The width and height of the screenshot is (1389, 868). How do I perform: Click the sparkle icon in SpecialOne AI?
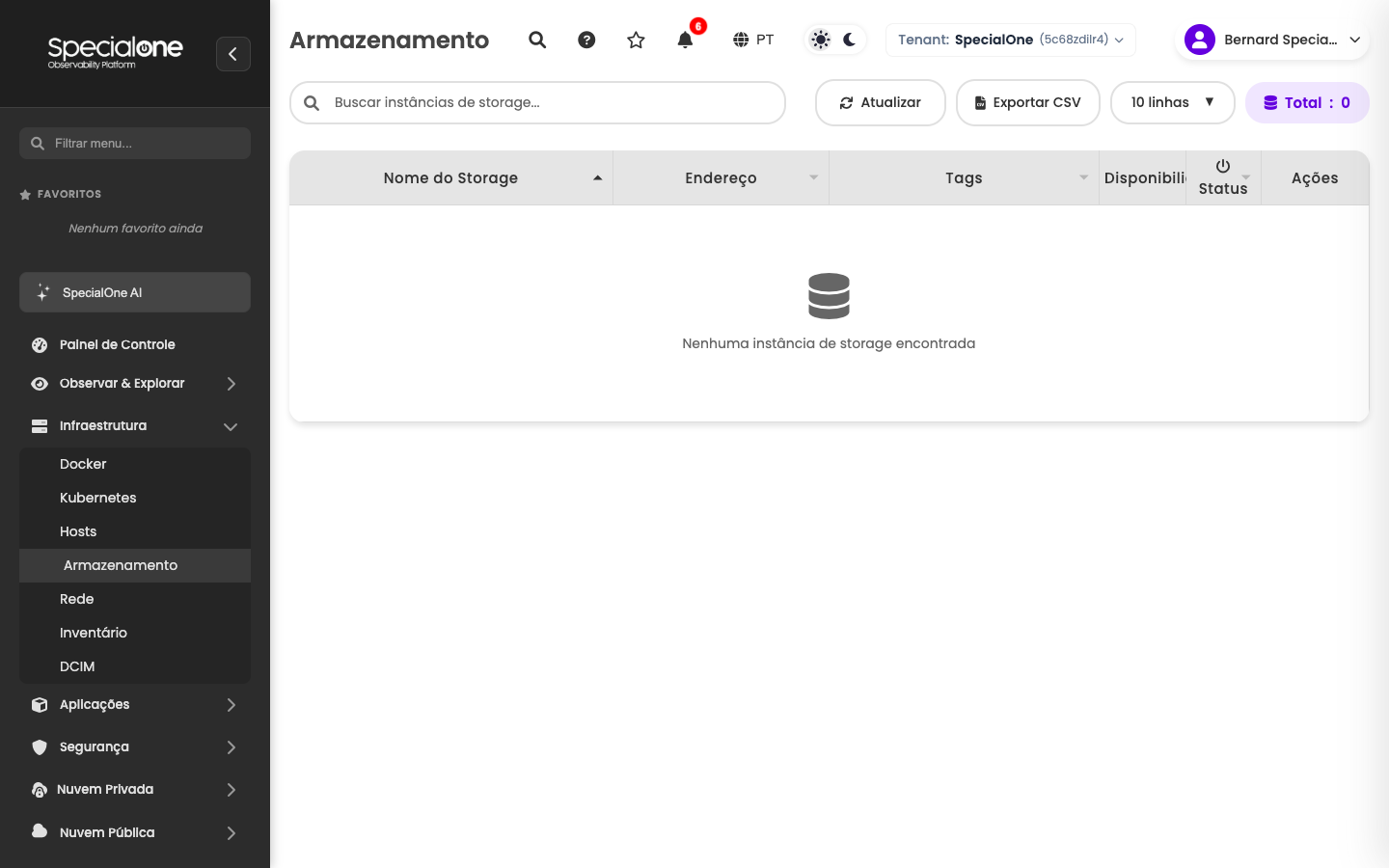[x=42, y=292]
